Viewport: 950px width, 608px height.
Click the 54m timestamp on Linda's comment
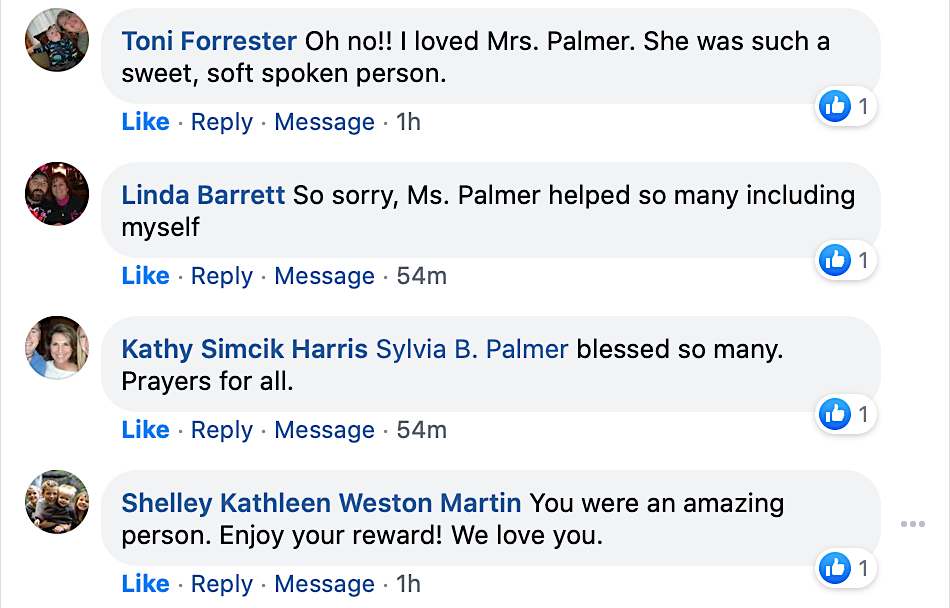tap(421, 276)
